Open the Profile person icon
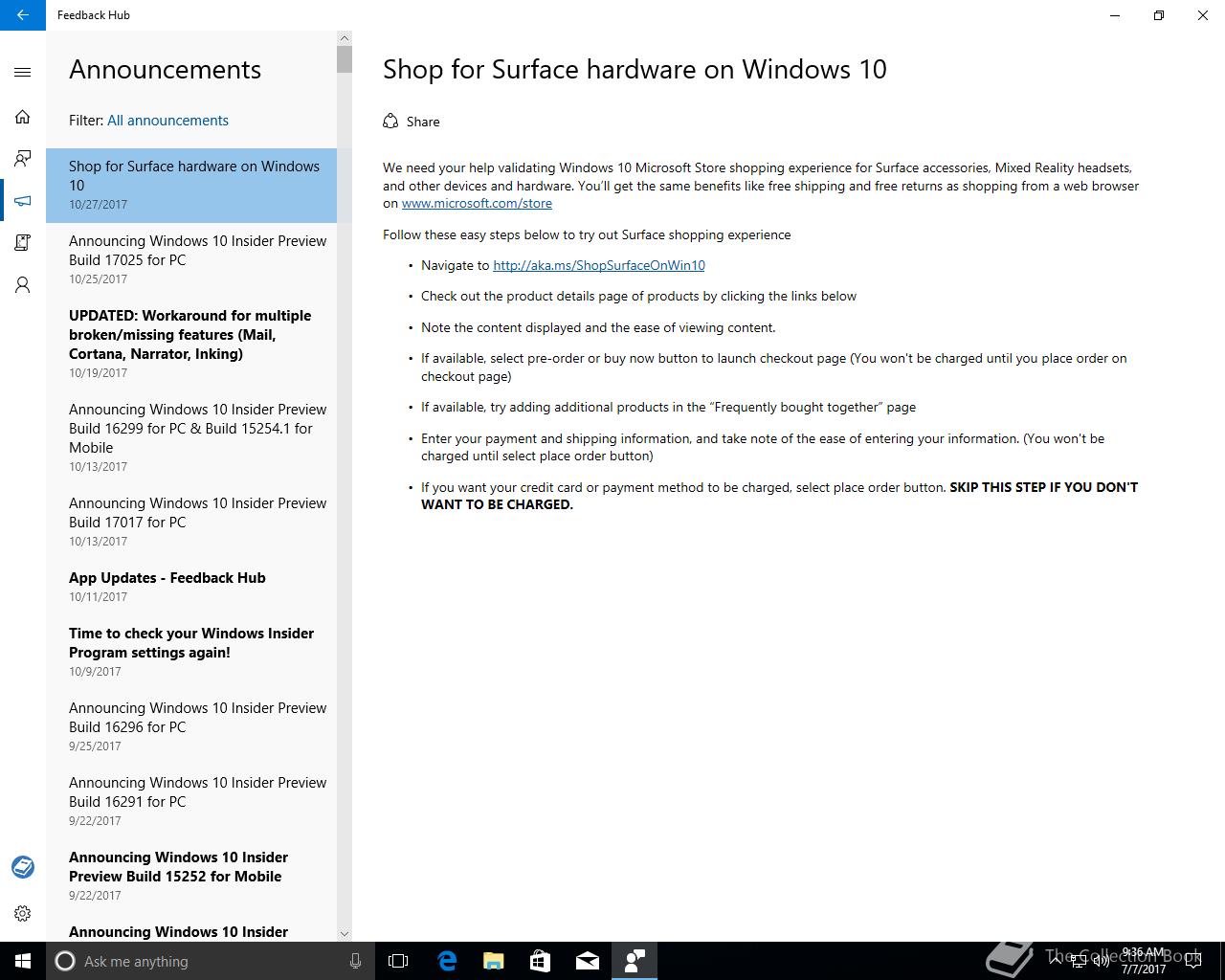The height and width of the screenshot is (980, 1225). point(23,285)
